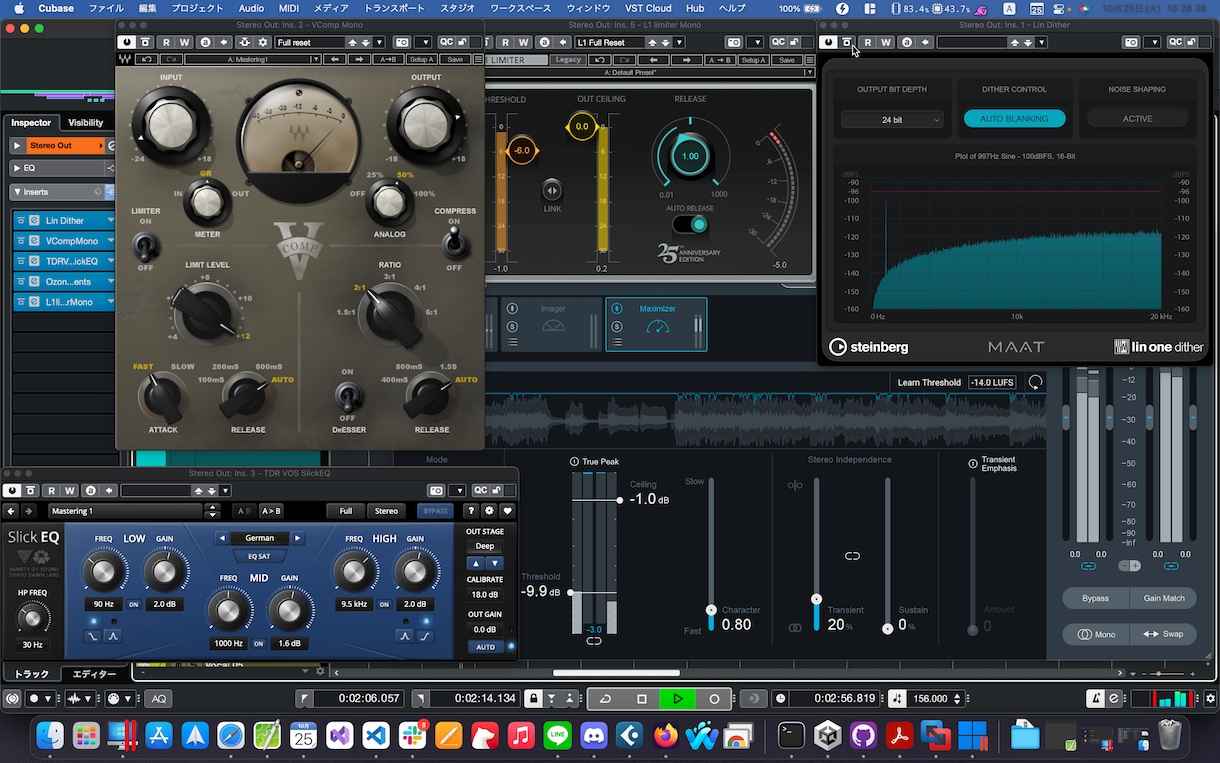This screenshot has height=763, width=1220.
Task: Open the Audio menu in the menu bar
Action: coord(251,8)
